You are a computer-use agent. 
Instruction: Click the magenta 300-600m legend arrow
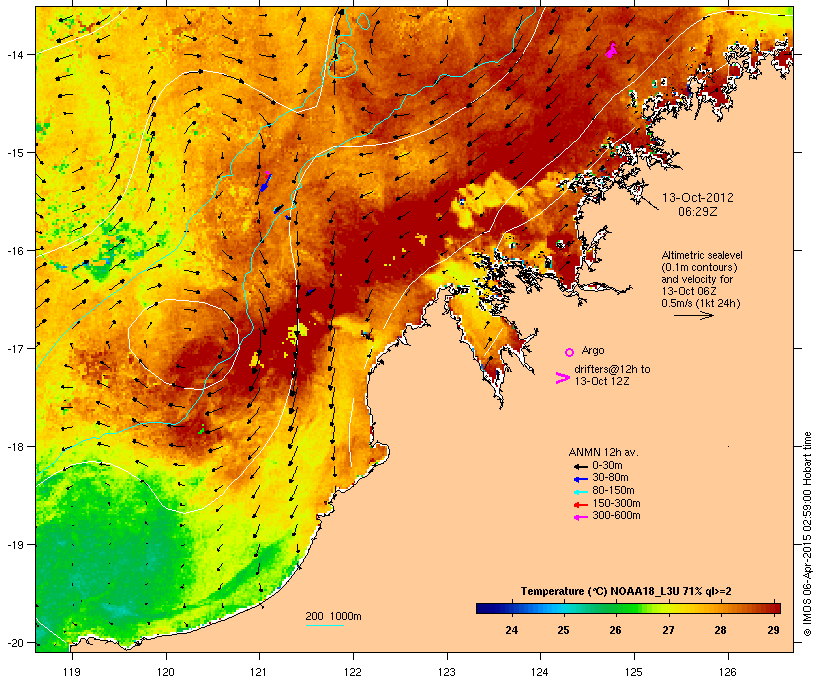tap(581, 517)
